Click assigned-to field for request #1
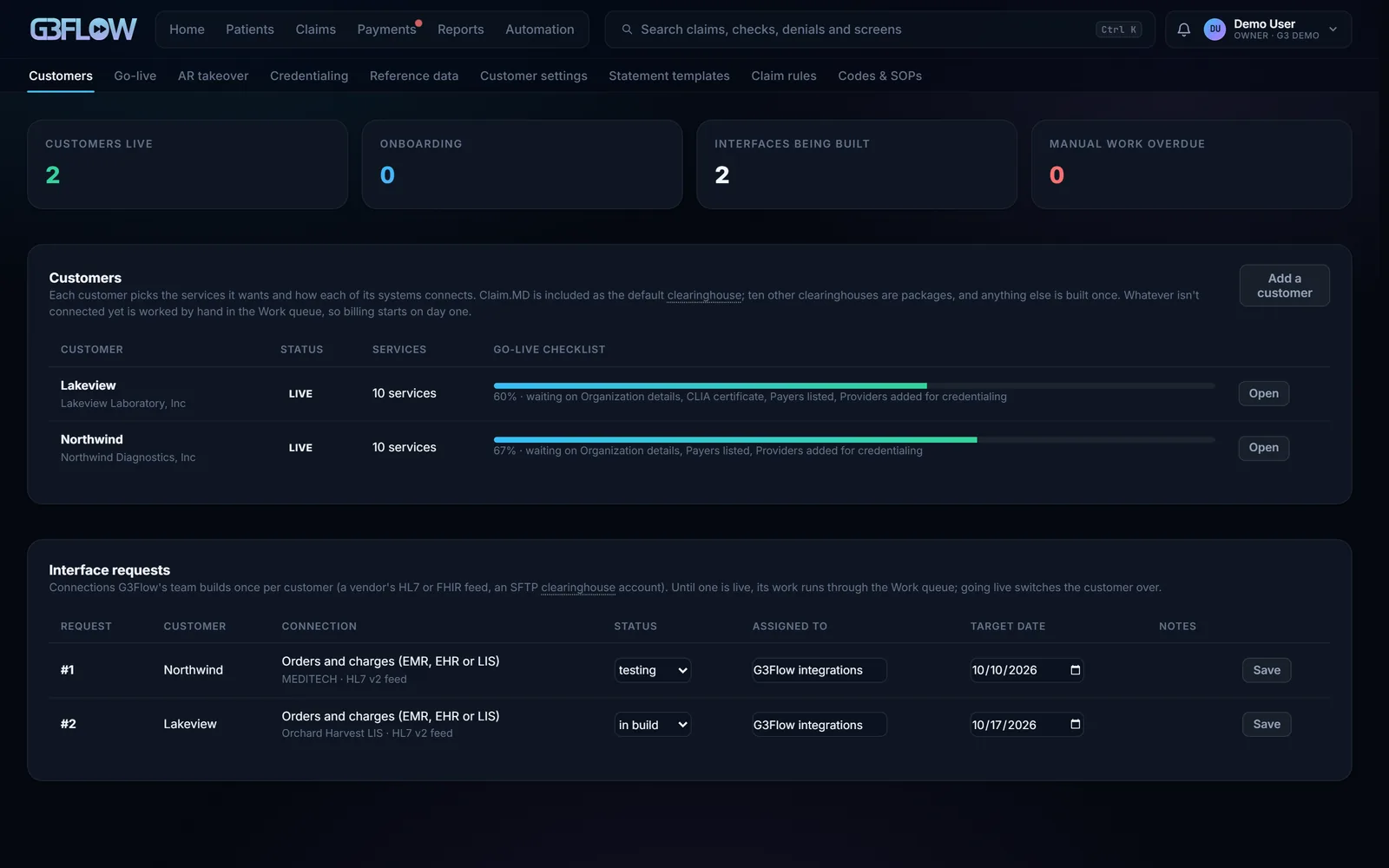 820,670
